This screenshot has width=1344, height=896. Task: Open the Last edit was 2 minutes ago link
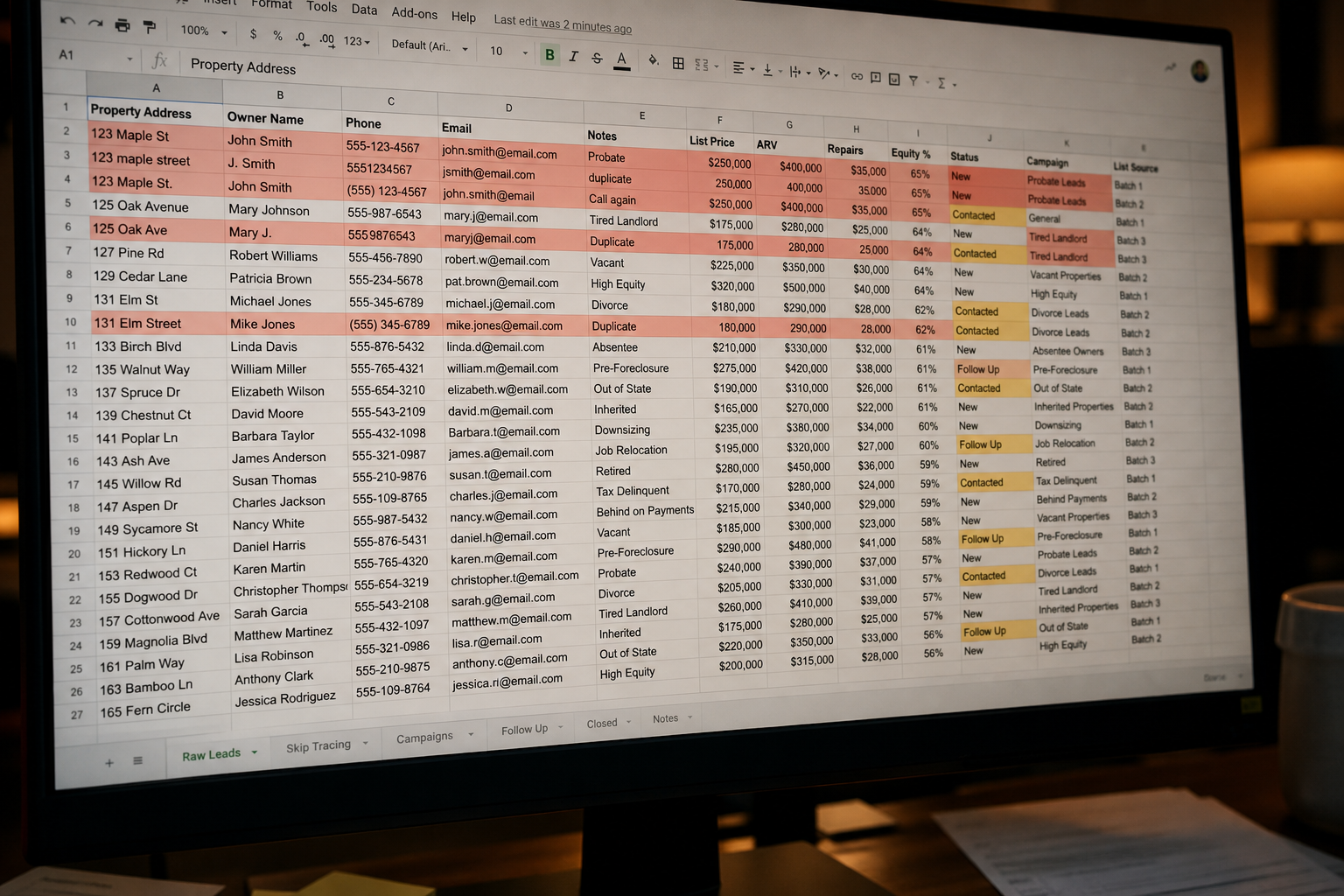point(563,24)
